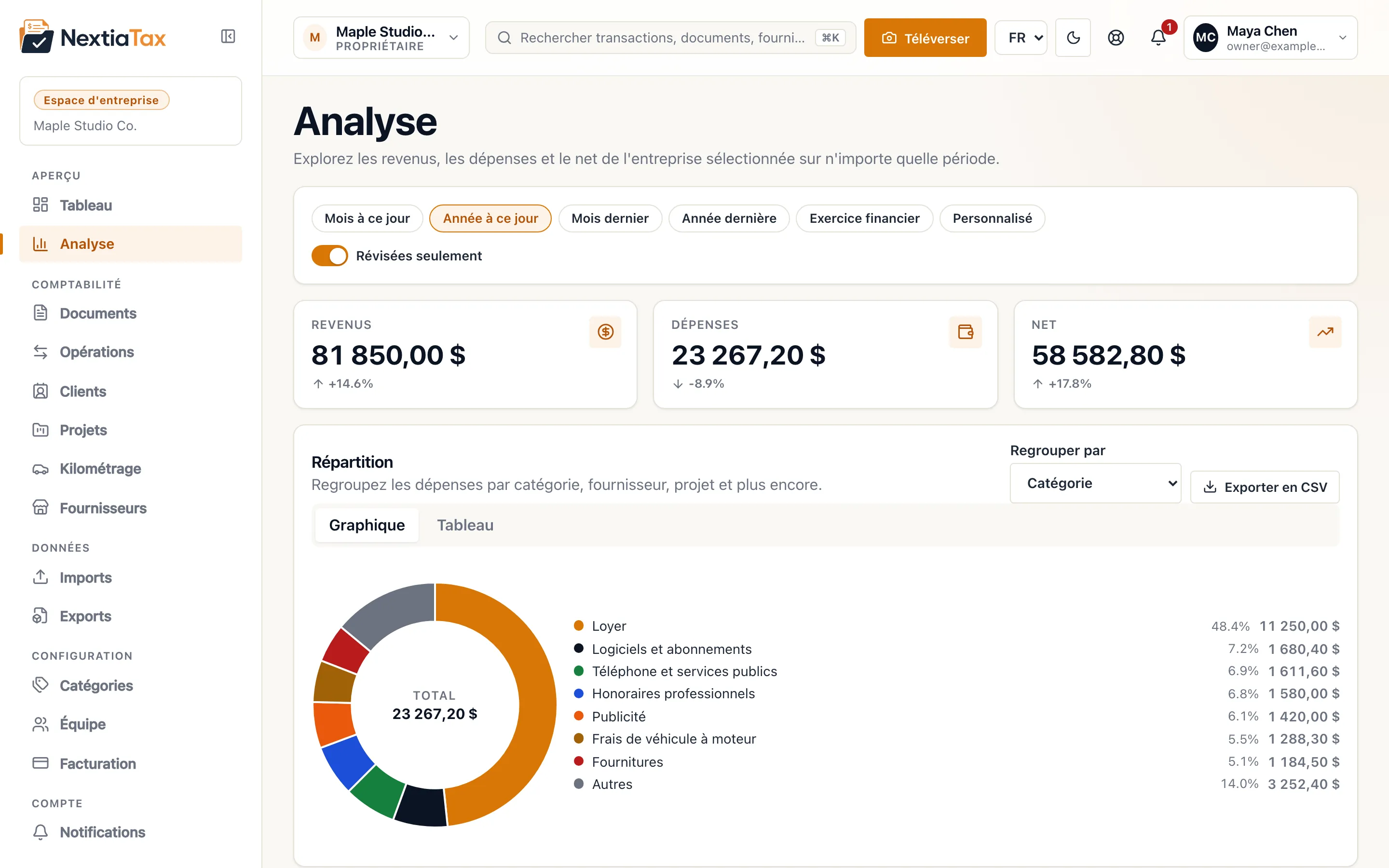Open the help lifebuoy icon
The width and height of the screenshot is (1389, 868).
click(x=1115, y=38)
